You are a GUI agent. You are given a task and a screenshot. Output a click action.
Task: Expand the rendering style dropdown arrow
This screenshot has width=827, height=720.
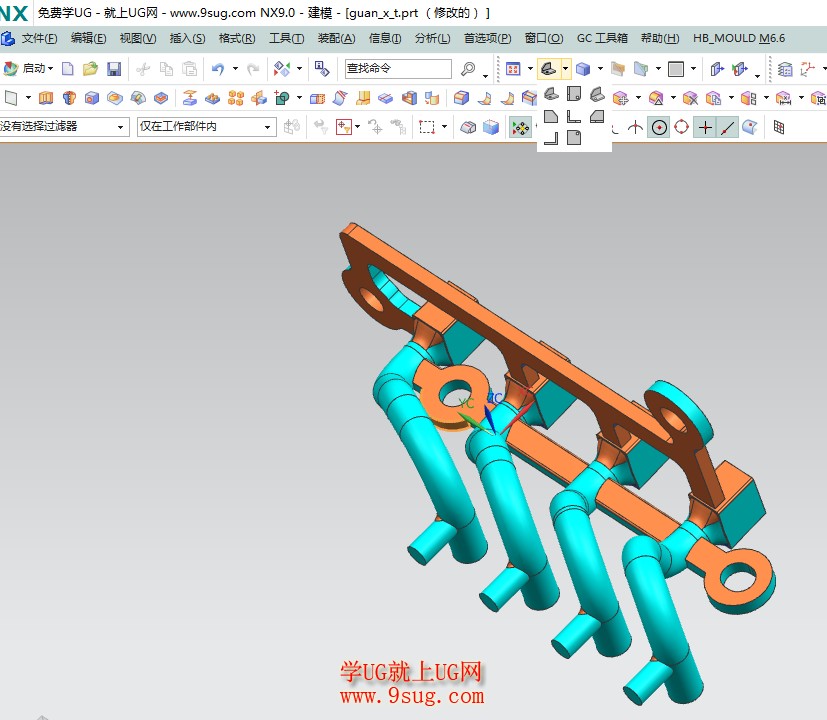coord(600,69)
